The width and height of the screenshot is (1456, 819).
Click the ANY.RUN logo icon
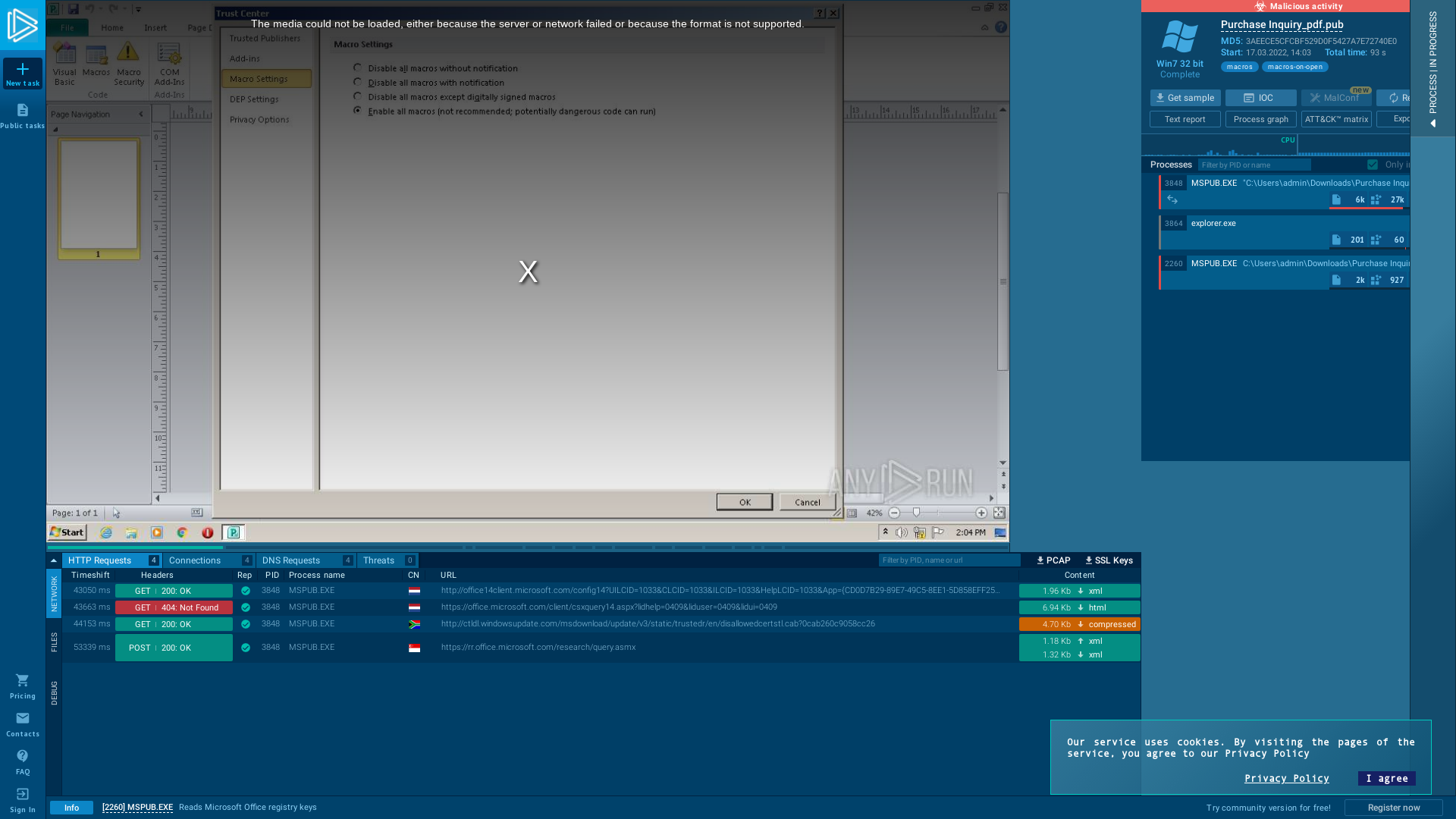(22, 25)
